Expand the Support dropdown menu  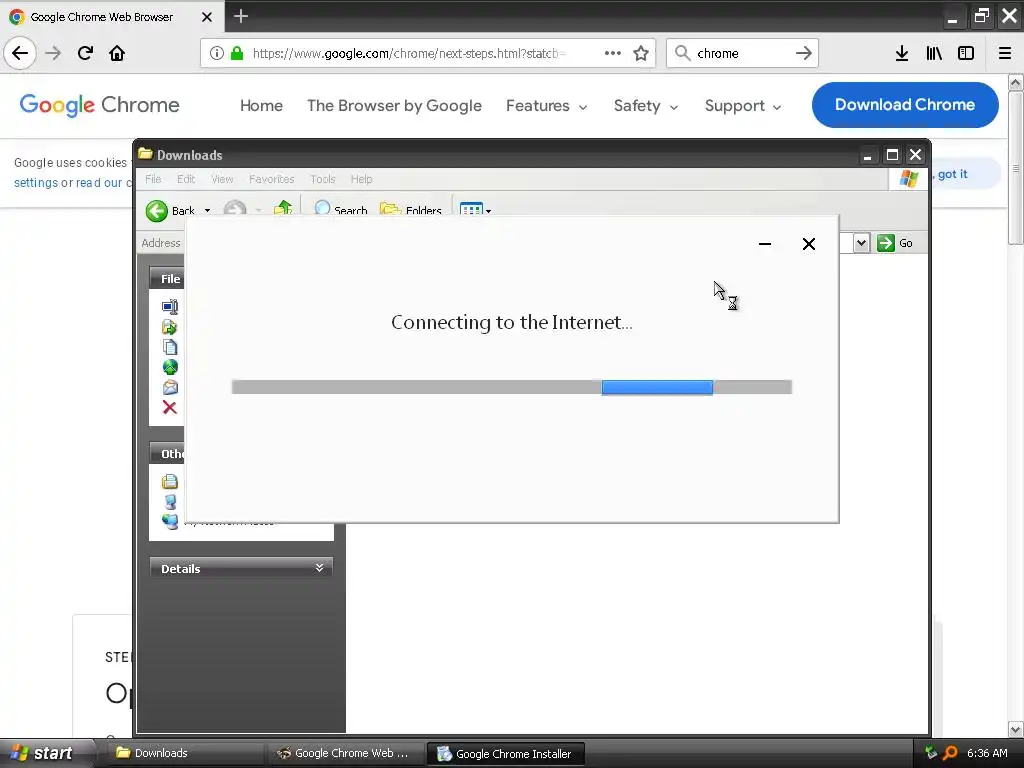[743, 105]
